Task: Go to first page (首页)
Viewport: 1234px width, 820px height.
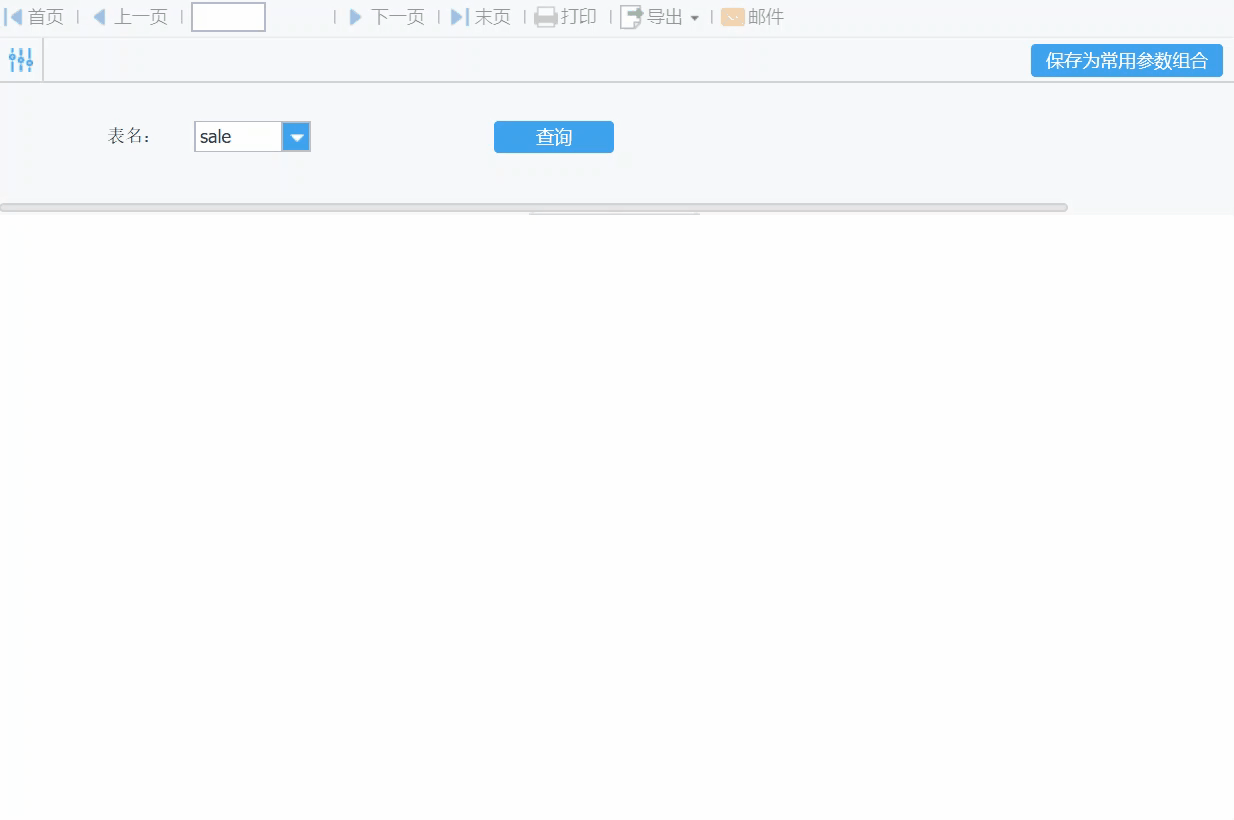Action: tap(34, 17)
